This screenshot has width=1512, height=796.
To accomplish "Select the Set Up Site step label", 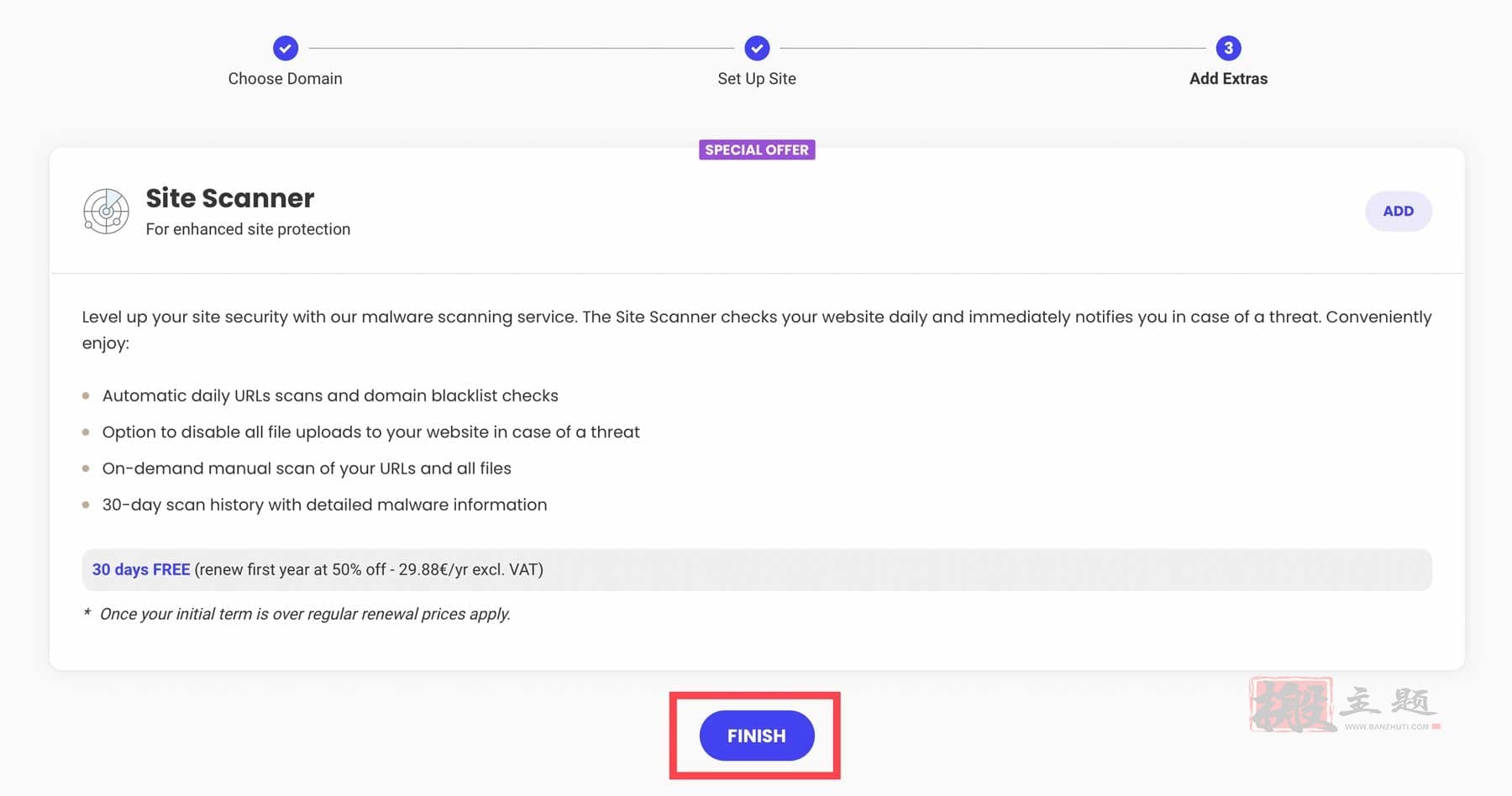I will [x=757, y=79].
